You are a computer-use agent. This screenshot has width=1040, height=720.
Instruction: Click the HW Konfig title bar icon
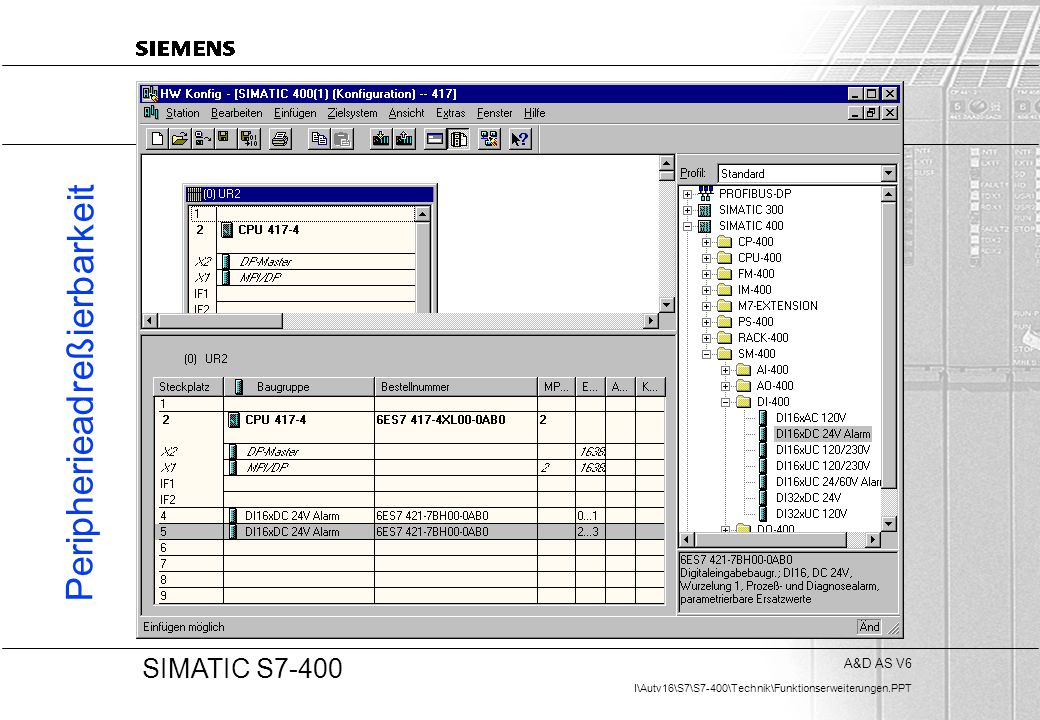click(151, 93)
